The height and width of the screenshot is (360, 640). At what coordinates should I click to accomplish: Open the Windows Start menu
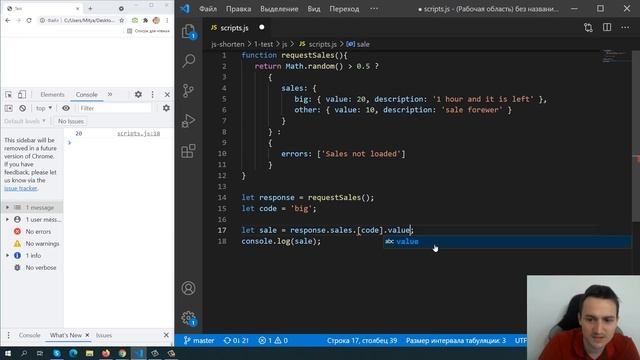(8, 353)
